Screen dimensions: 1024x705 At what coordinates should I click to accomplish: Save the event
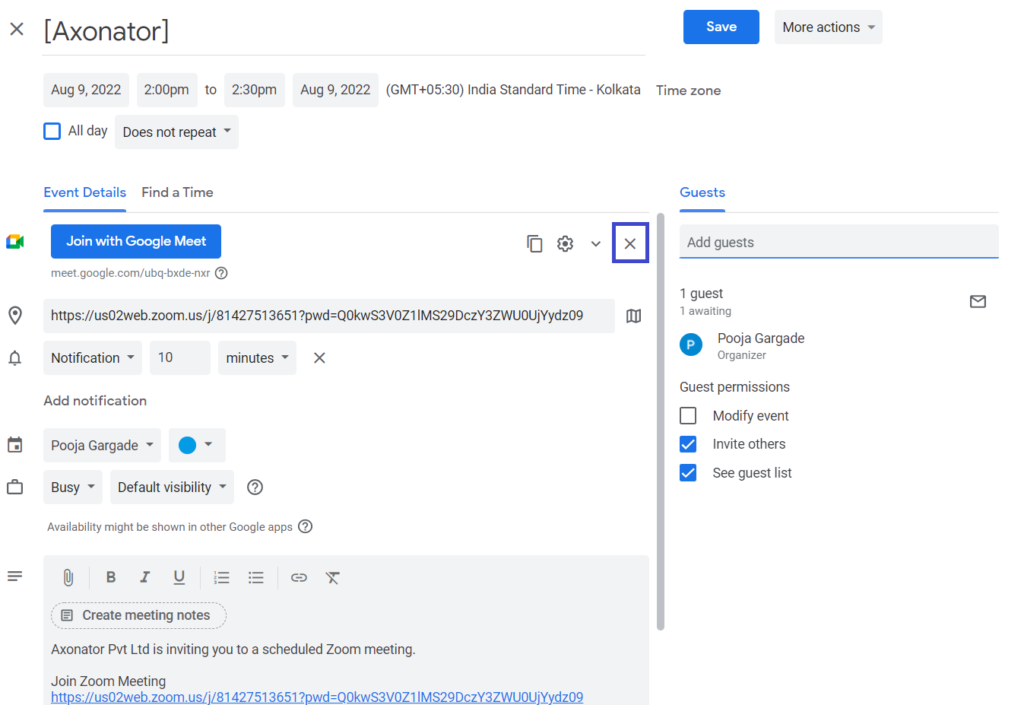click(721, 27)
